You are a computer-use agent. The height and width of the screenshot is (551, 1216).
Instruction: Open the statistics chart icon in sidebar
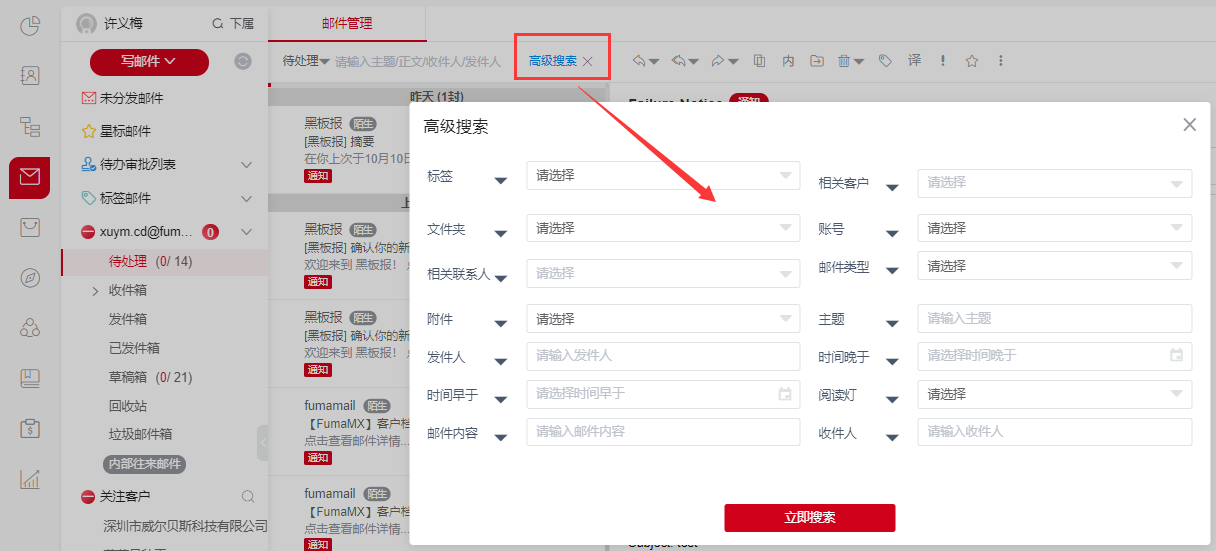pyautogui.click(x=30, y=479)
